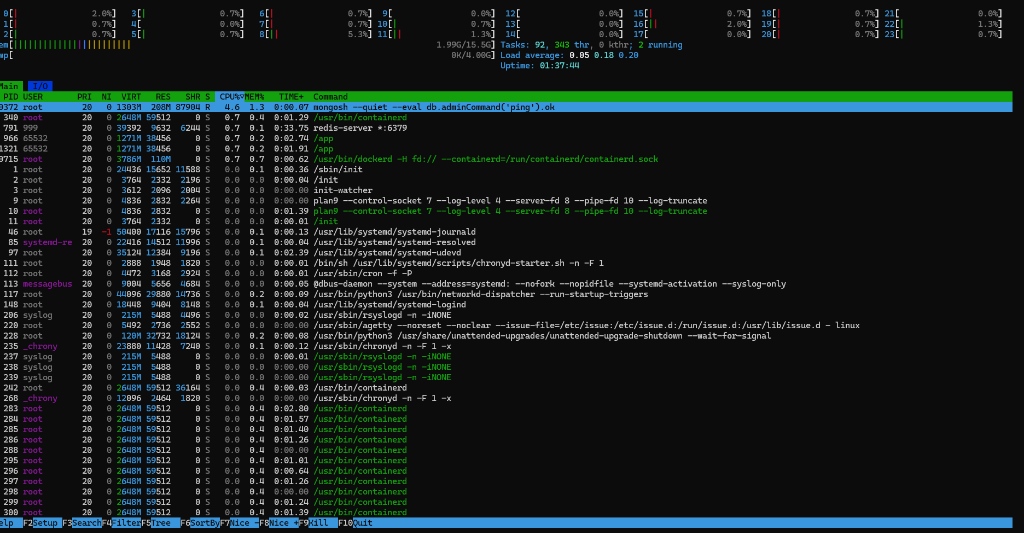Select the systemd-udevd process row
Screen dimensions: 1024x533
(x=506, y=253)
